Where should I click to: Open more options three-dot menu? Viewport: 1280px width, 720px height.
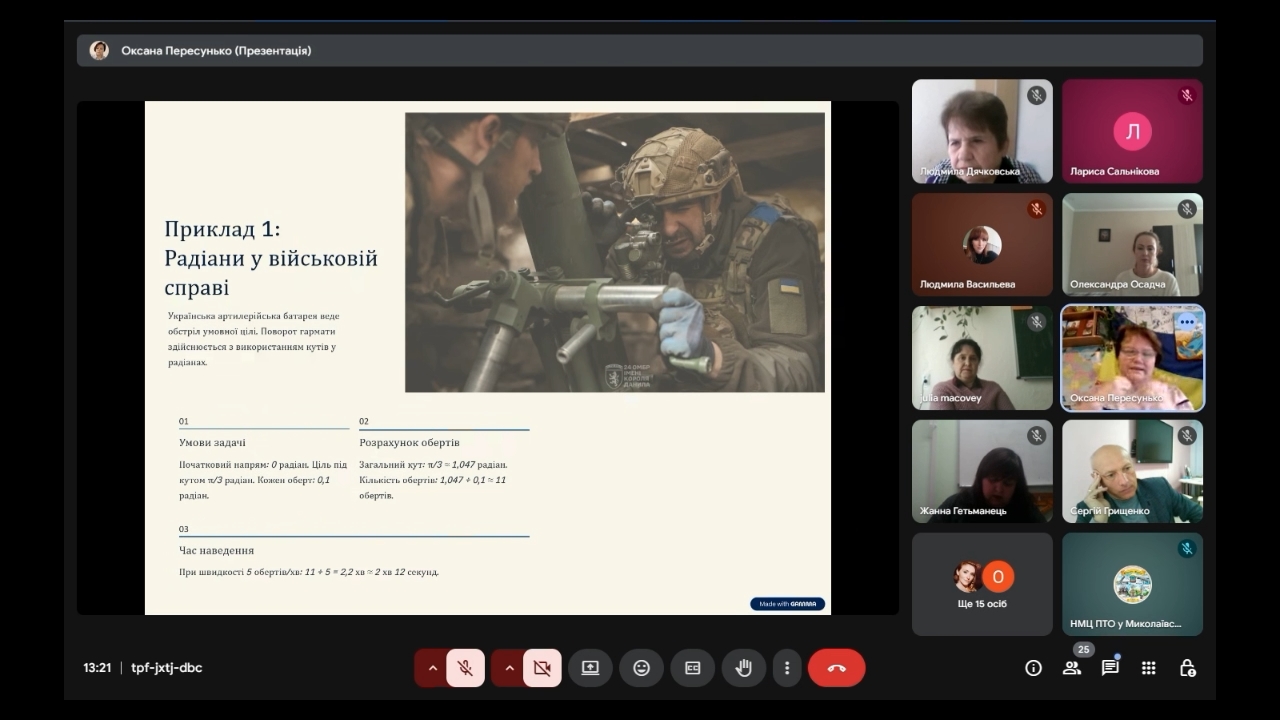tap(787, 668)
